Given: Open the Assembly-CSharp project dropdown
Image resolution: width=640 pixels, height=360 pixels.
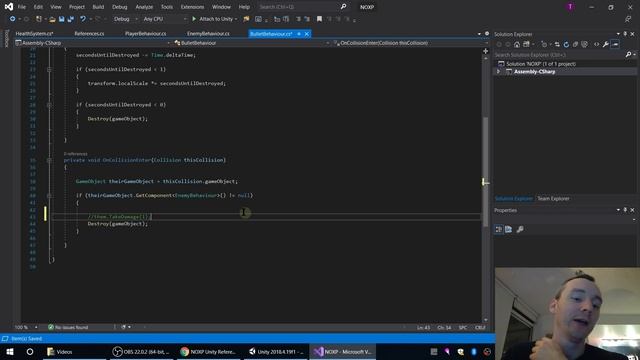Looking at the screenshot, I should pos(93,43).
